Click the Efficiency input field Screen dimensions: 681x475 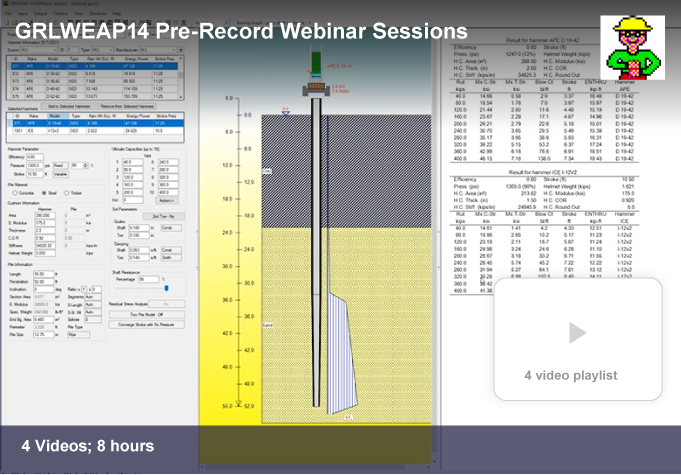(35, 157)
